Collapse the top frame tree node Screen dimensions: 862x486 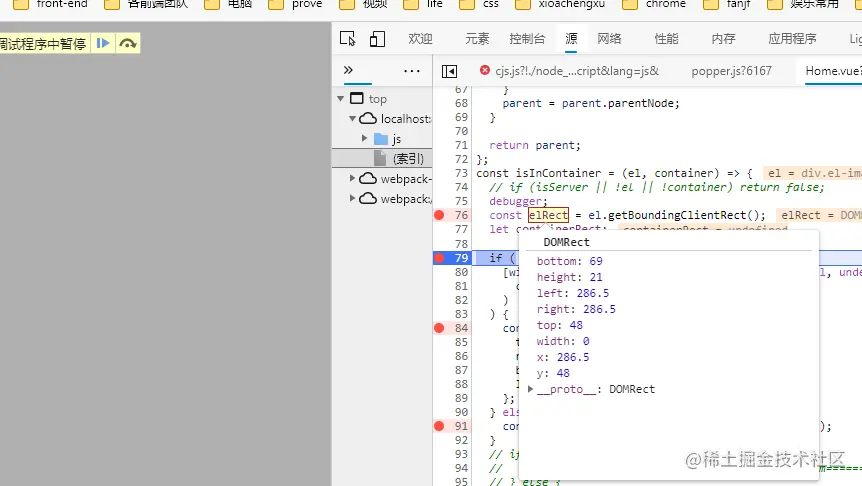coord(341,98)
